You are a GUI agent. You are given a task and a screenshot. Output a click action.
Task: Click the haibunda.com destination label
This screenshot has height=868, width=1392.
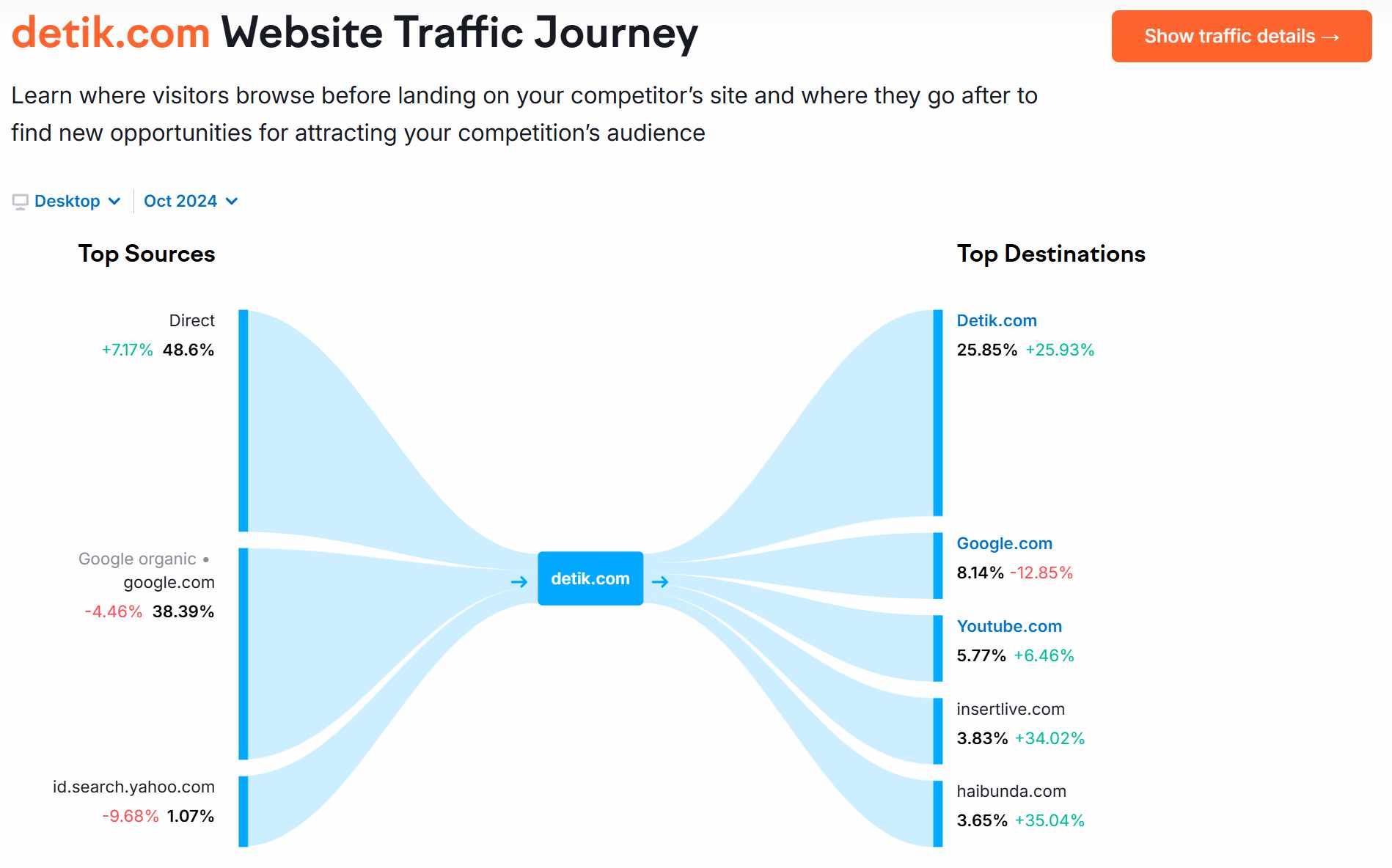tap(1011, 791)
